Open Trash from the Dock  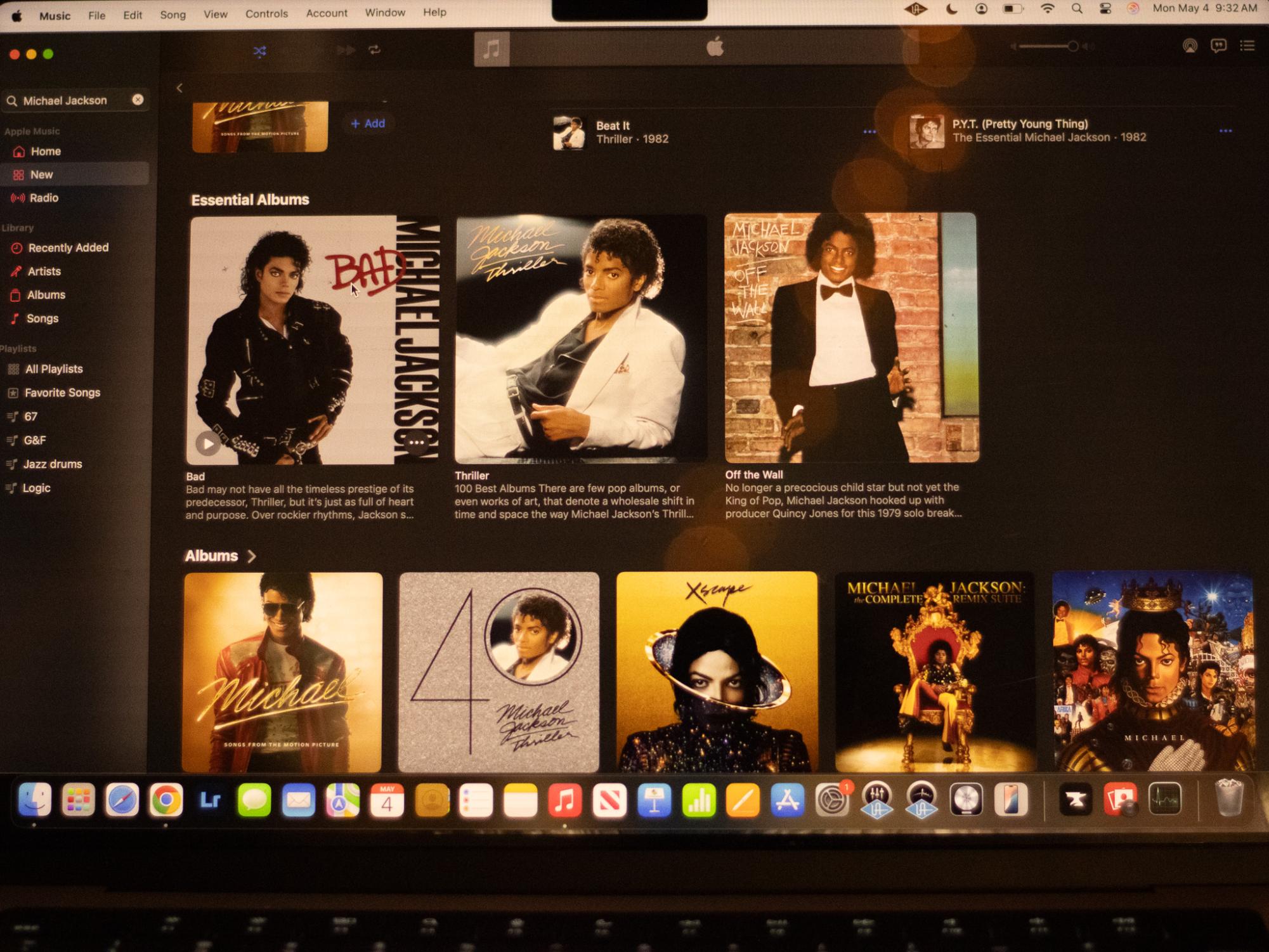pos(1228,798)
